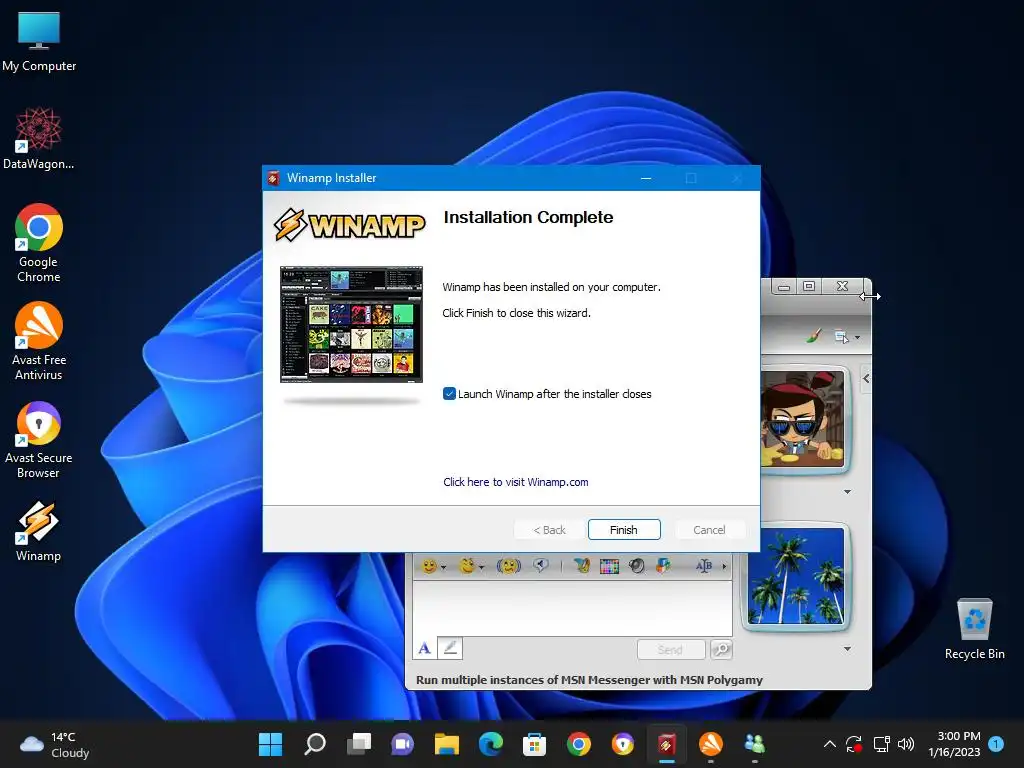Open the Windows Start menu
This screenshot has width=1024, height=768.
click(270, 744)
